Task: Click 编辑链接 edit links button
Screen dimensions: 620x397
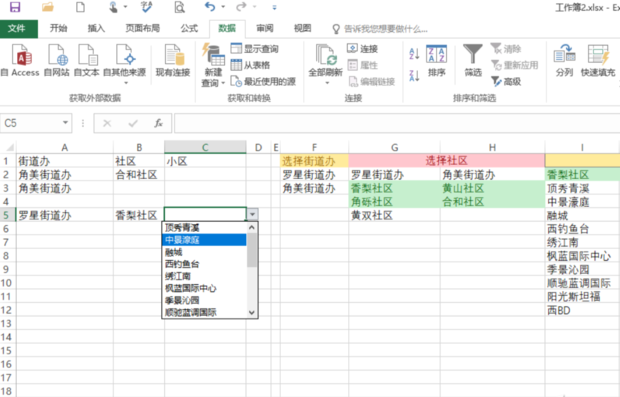Action: (x=371, y=81)
